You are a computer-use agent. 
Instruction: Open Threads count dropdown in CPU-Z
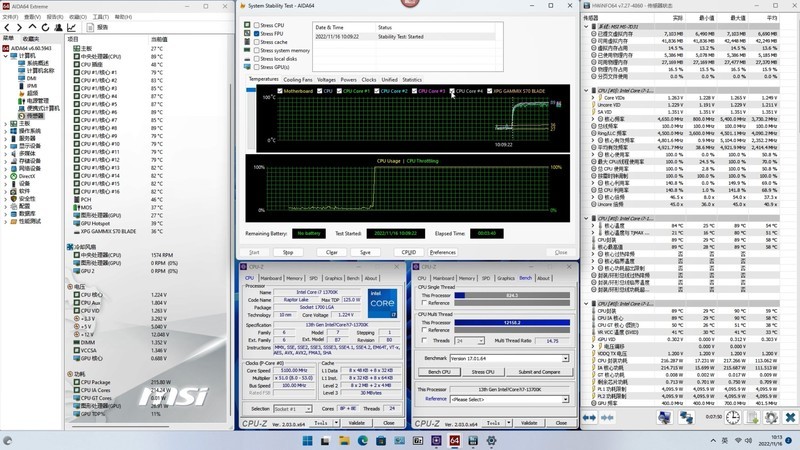(481, 340)
